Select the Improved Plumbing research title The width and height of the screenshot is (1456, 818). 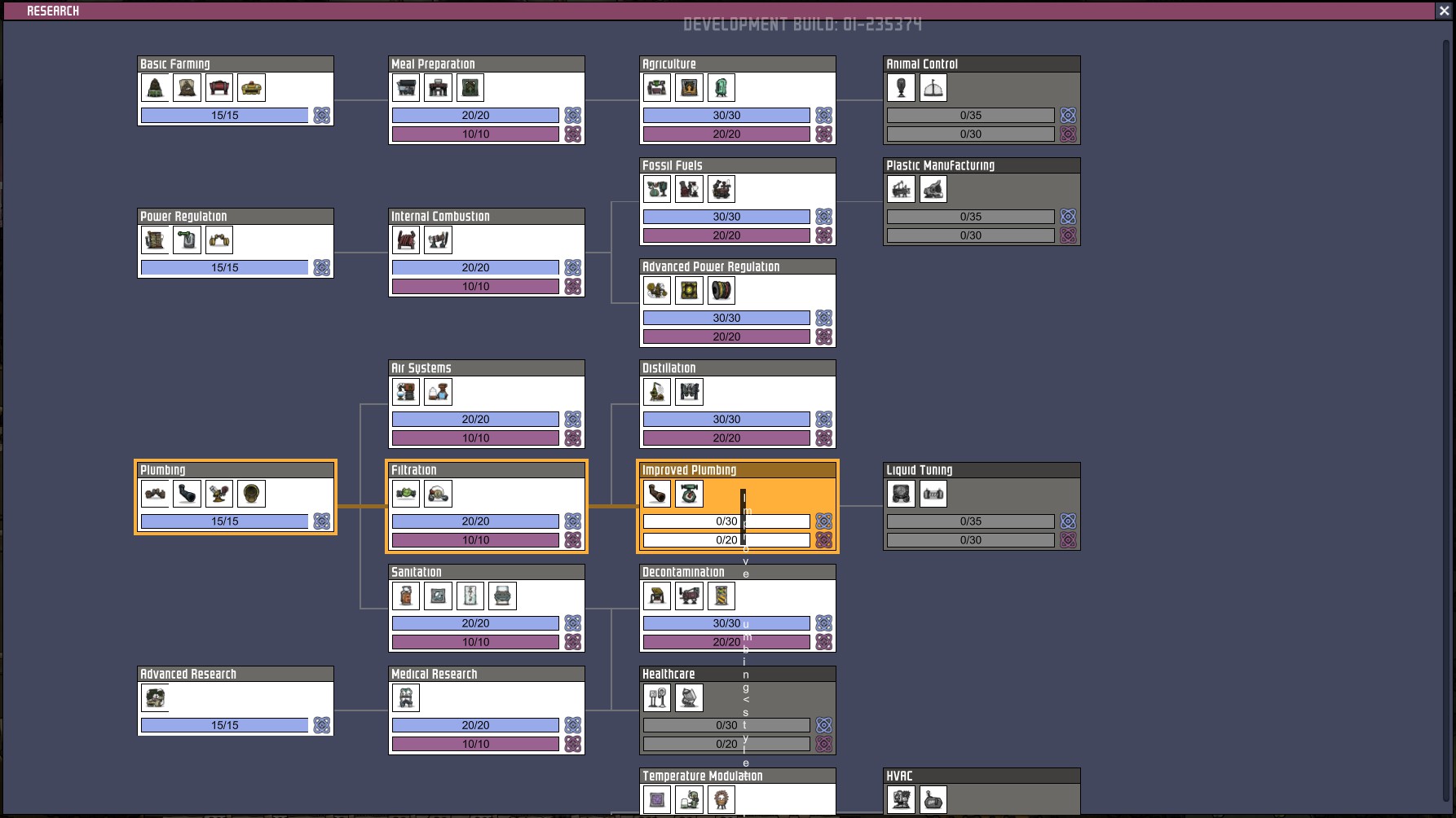[x=689, y=470]
